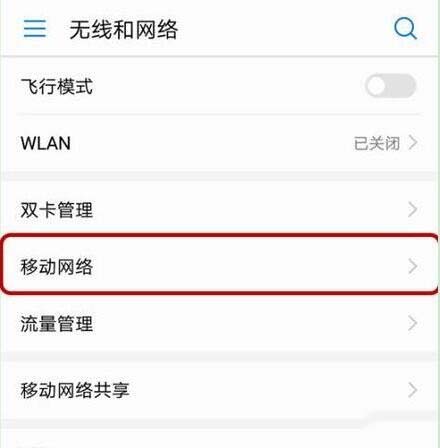Select the 飞行模式 label text
Screen dimensions: 440x448
(x=57, y=87)
